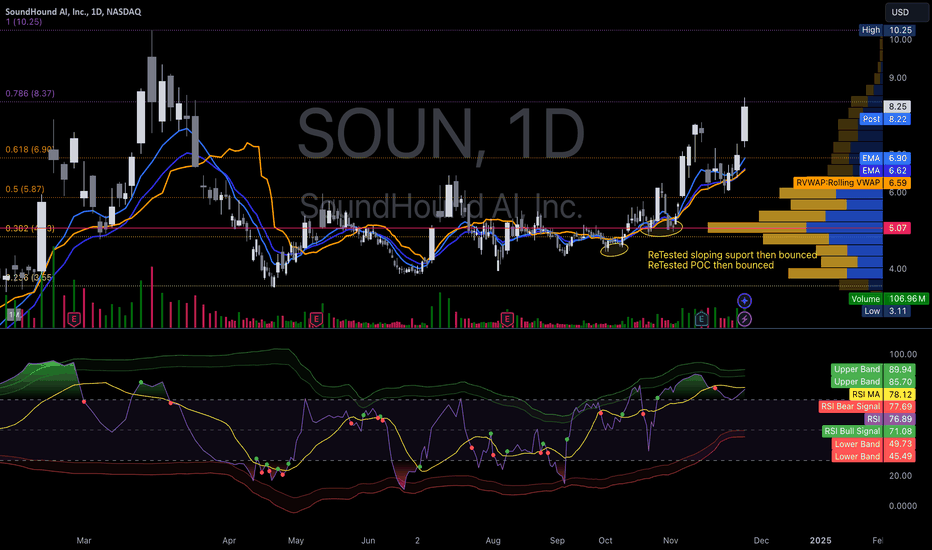Screen dimensions: 932x550
Task: Click 'ReTested sloping suport then bounced' annotation
Action: (x=732, y=254)
